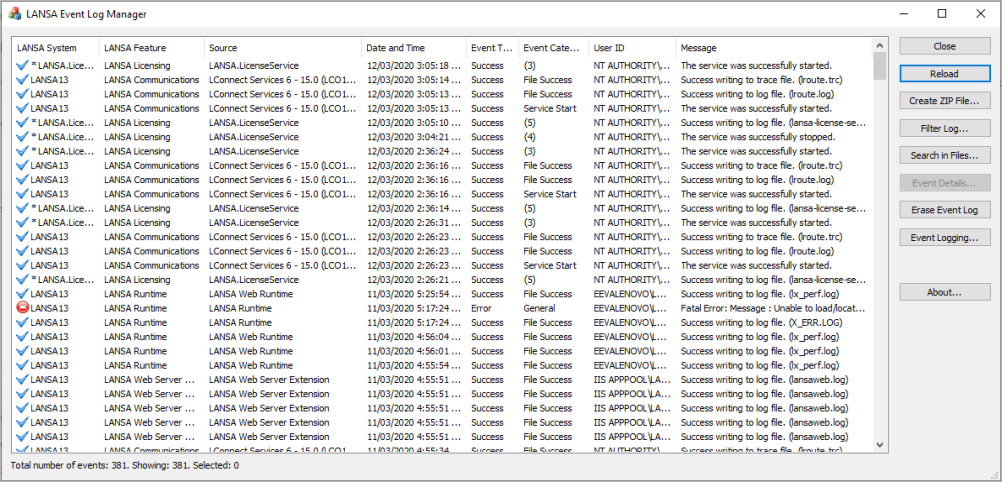The width and height of the screenshot is (1002, 482).
Task: Click the LANSA app icon in title bar
Action: click(14, 13)
